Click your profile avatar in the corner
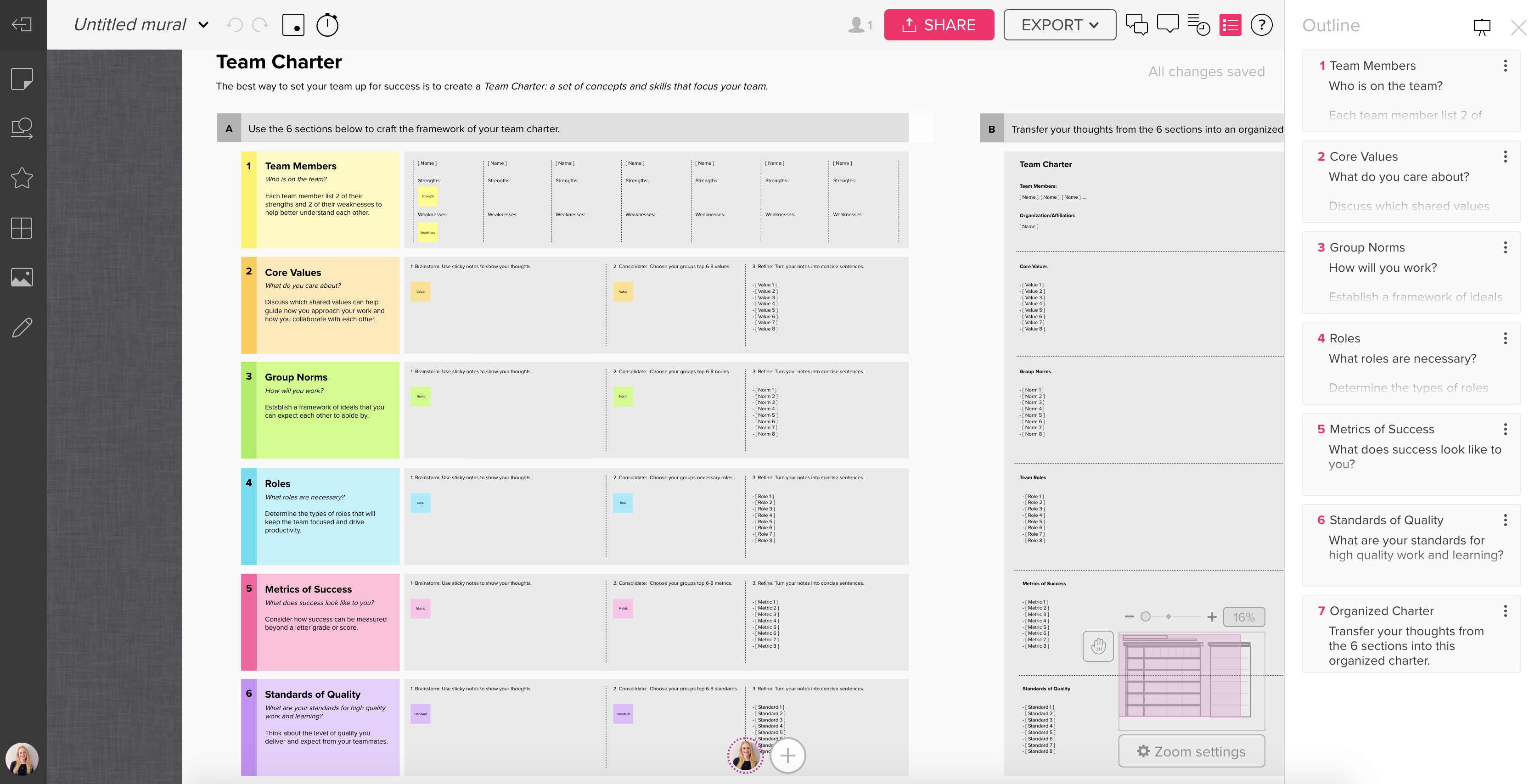This screenshot has height=784, width=1540. coord(22,759)
